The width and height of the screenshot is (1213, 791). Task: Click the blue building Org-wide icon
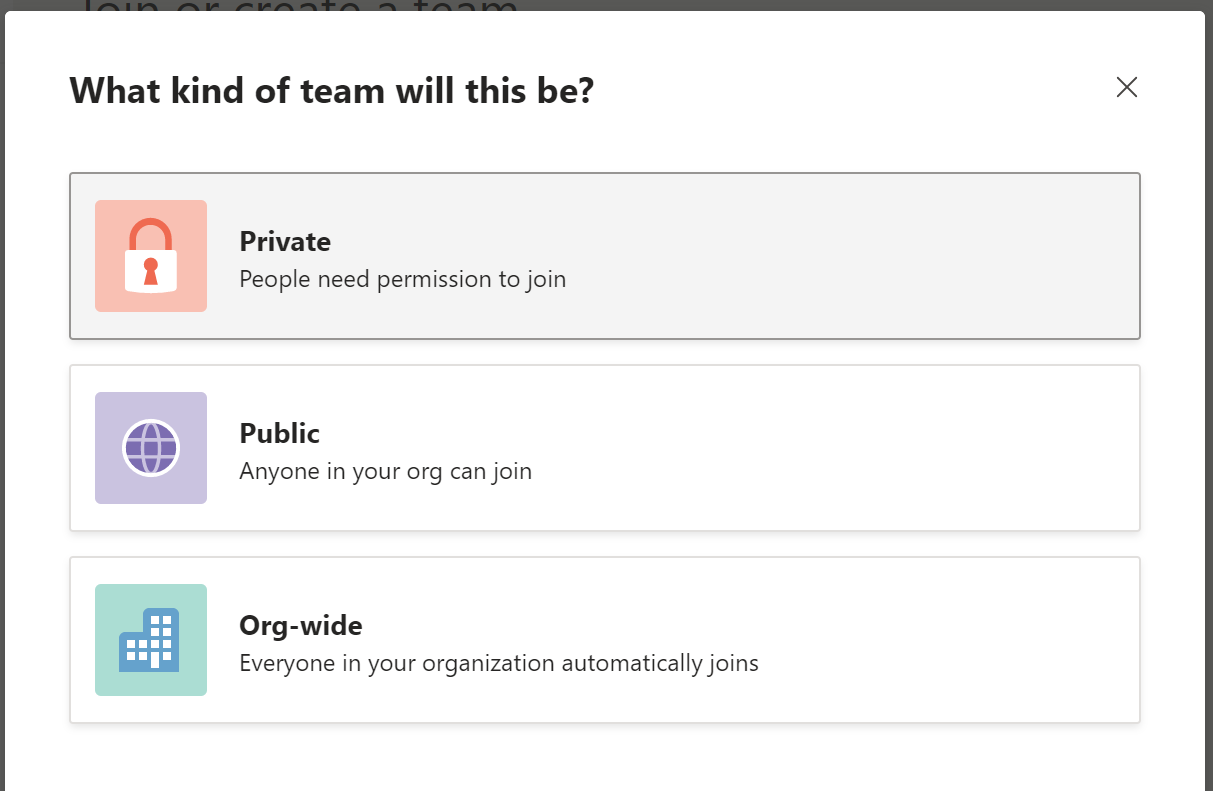coord(149,639)
